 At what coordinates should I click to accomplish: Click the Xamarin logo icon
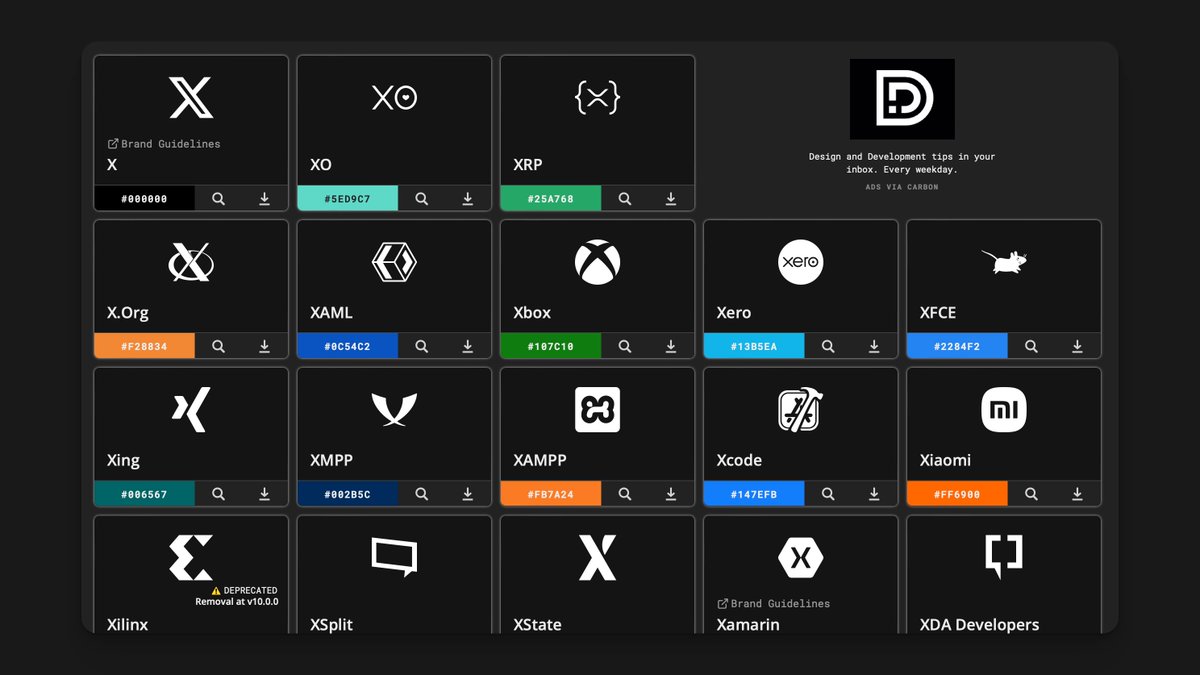pyautogui.click(x=800, y=558)
